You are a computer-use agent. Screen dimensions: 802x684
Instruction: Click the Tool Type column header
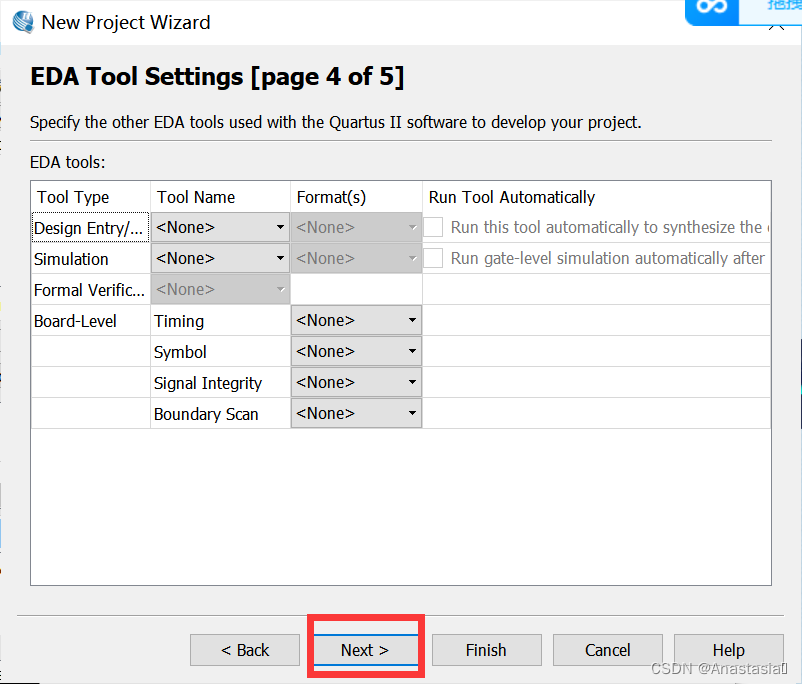coord(73,197)
